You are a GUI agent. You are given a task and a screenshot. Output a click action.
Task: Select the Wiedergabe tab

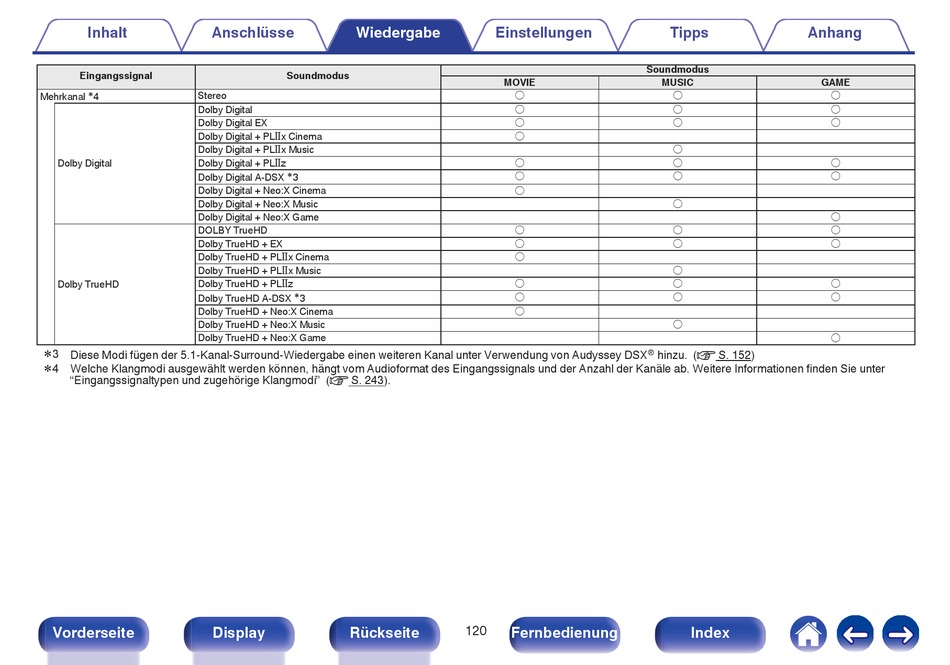point(398,33)
